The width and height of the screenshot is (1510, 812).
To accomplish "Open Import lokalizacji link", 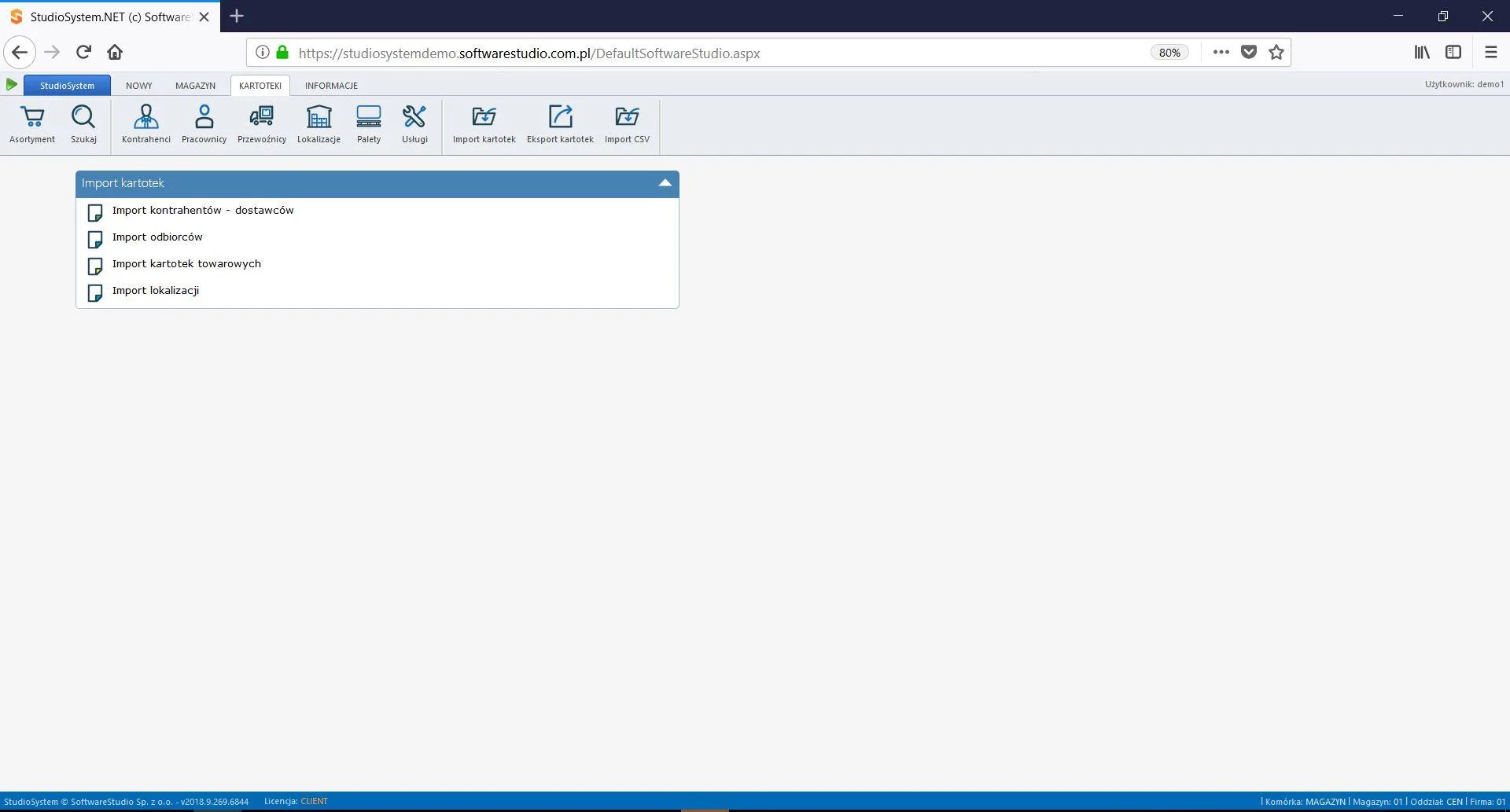I will pos(156,290).
